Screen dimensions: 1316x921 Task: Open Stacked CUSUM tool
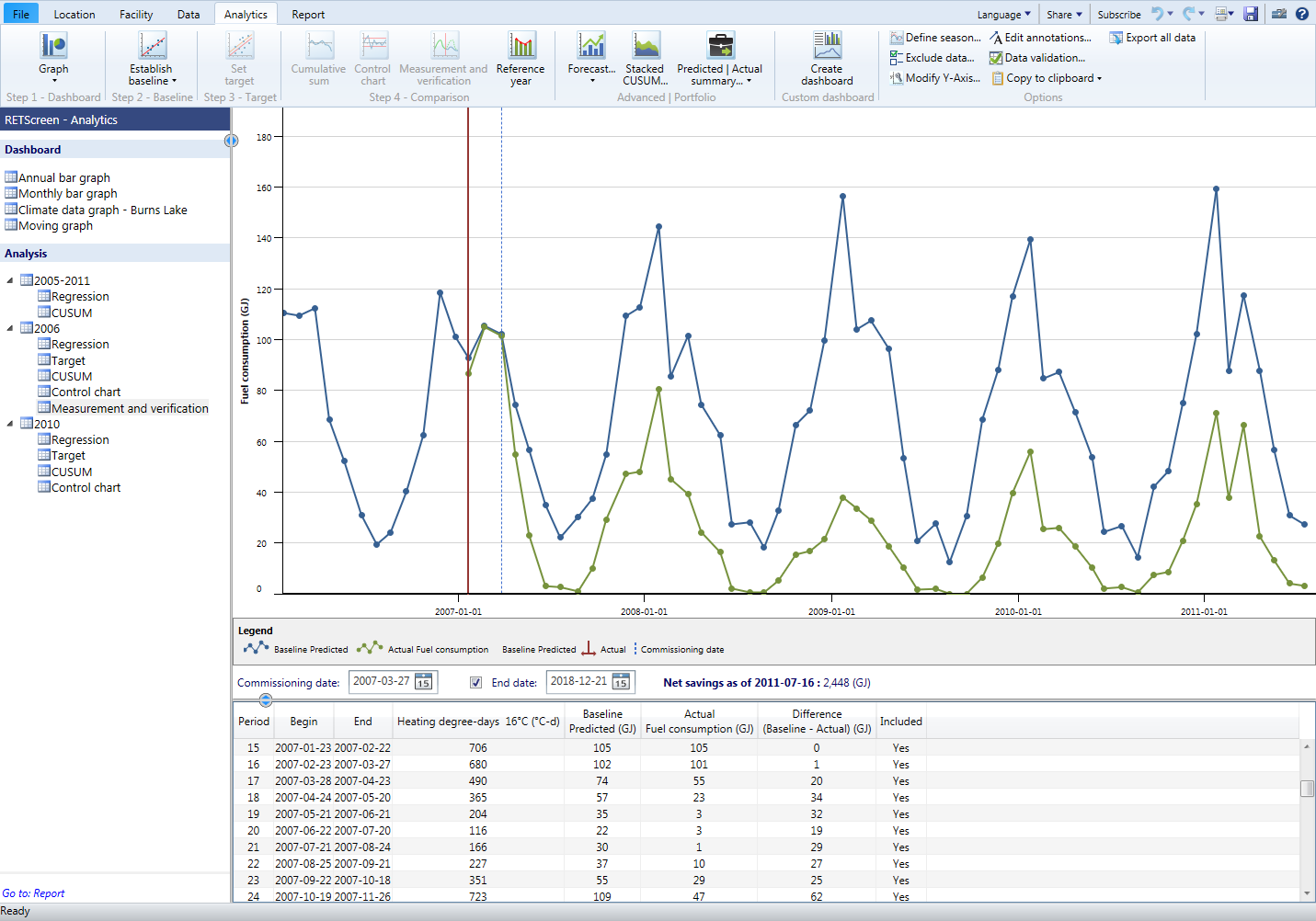(x=645, y=57)
